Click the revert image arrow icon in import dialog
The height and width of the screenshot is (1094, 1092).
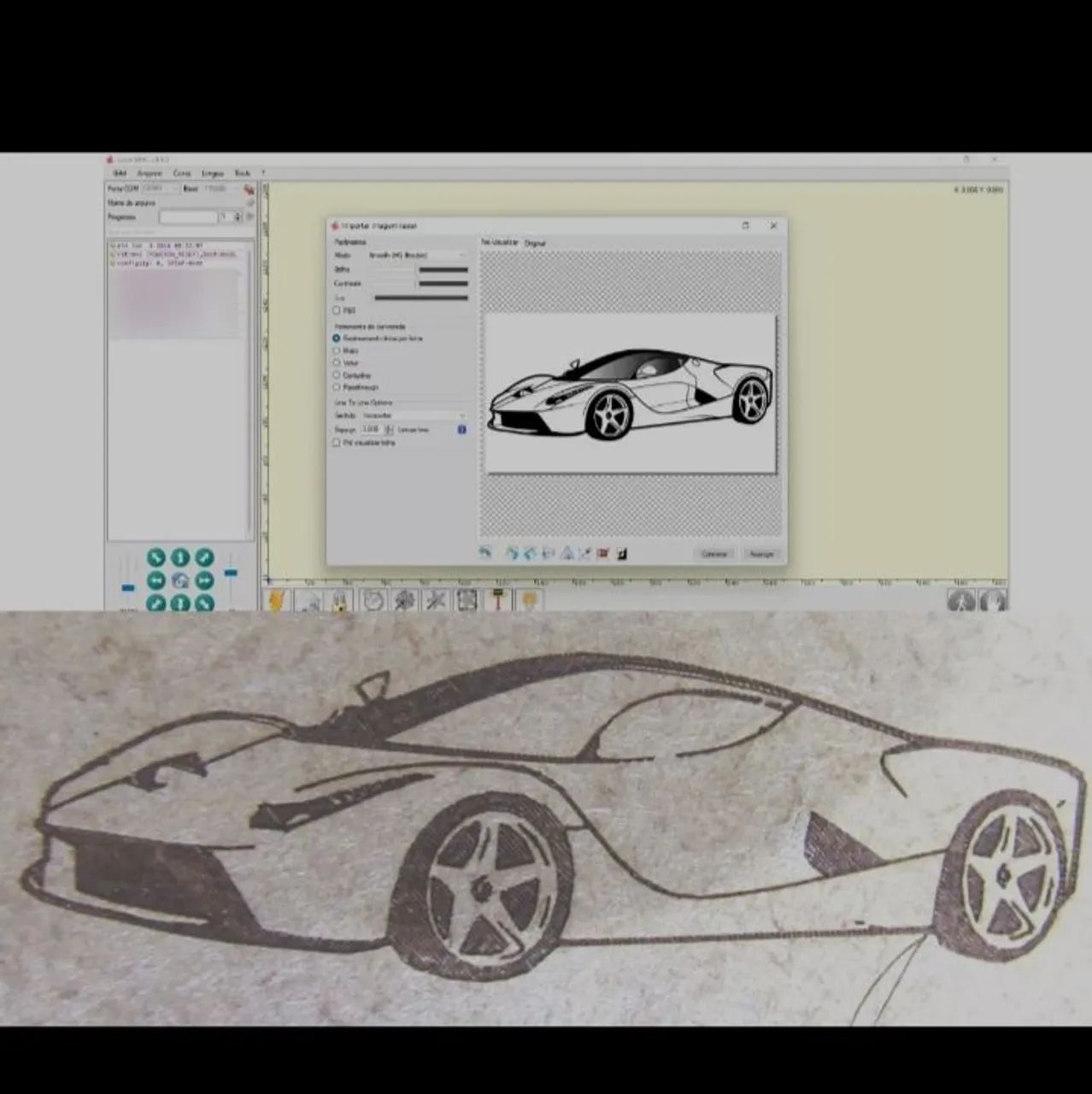[485, 553]
